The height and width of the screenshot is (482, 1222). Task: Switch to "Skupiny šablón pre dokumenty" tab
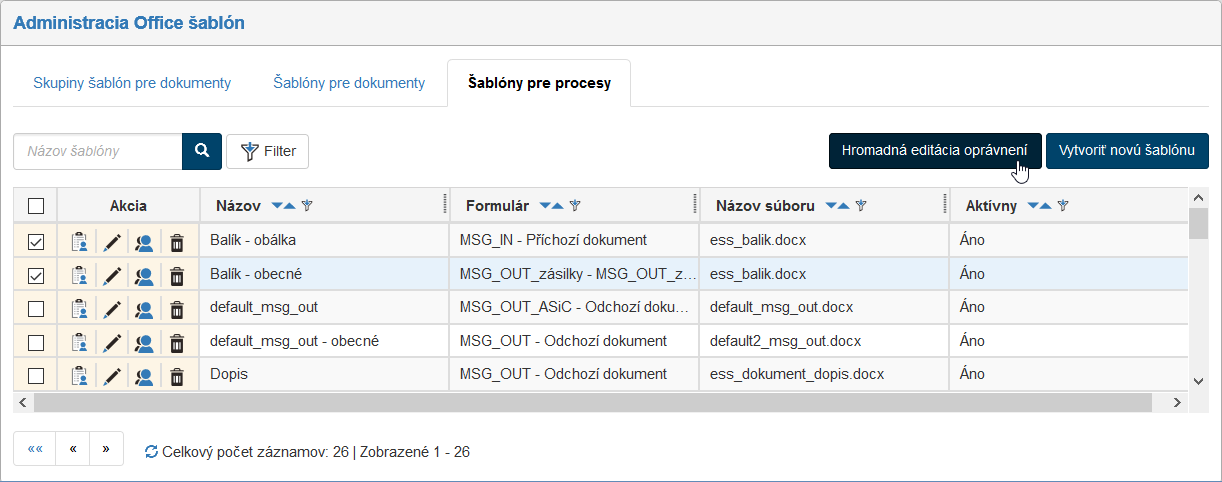point(132,83)
